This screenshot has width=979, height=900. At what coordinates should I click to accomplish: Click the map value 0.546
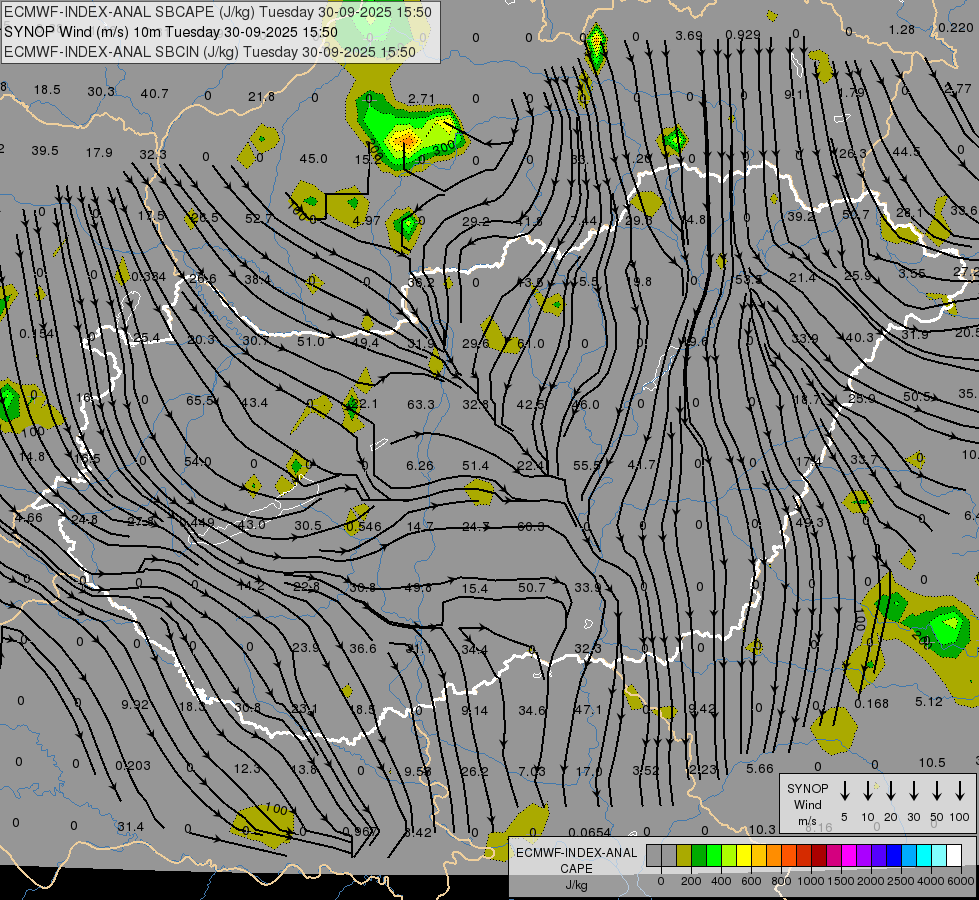364,527
